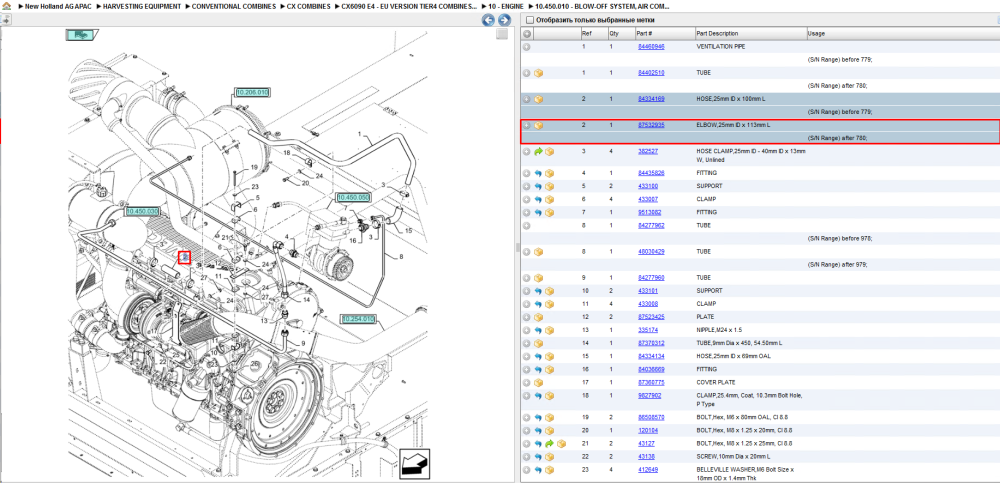1000x483 pixels.
Task: Open diagram reference label 10.450.030
Action: 142,211
